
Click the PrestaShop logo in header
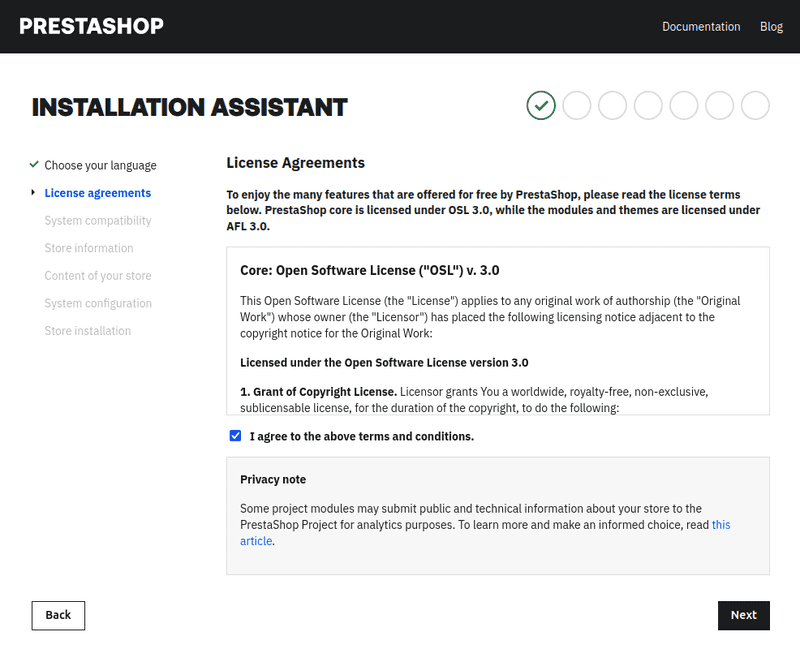91,26
